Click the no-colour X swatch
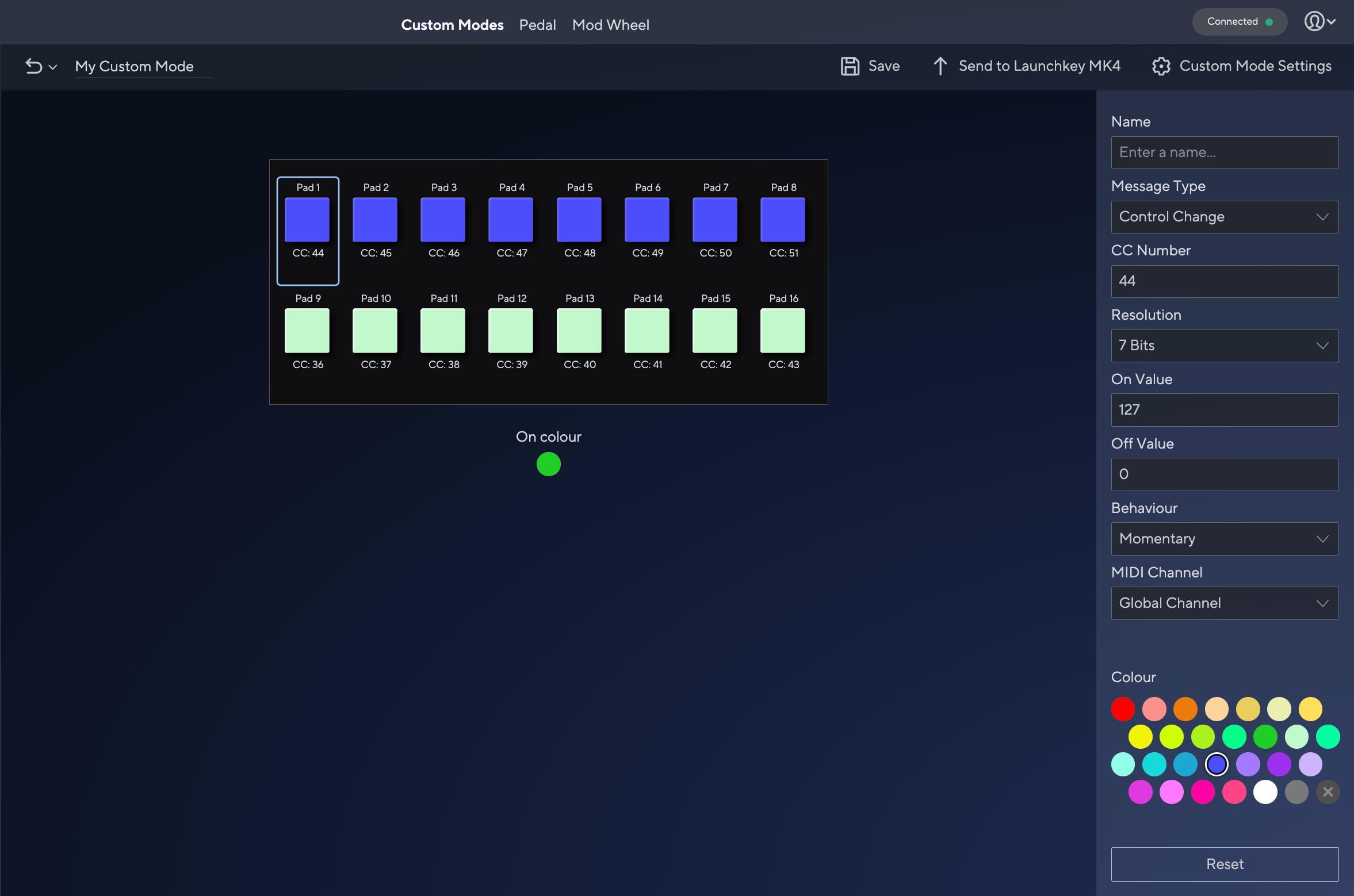This screenshot has width=1354, height=896. click(x=1328, y=792)
